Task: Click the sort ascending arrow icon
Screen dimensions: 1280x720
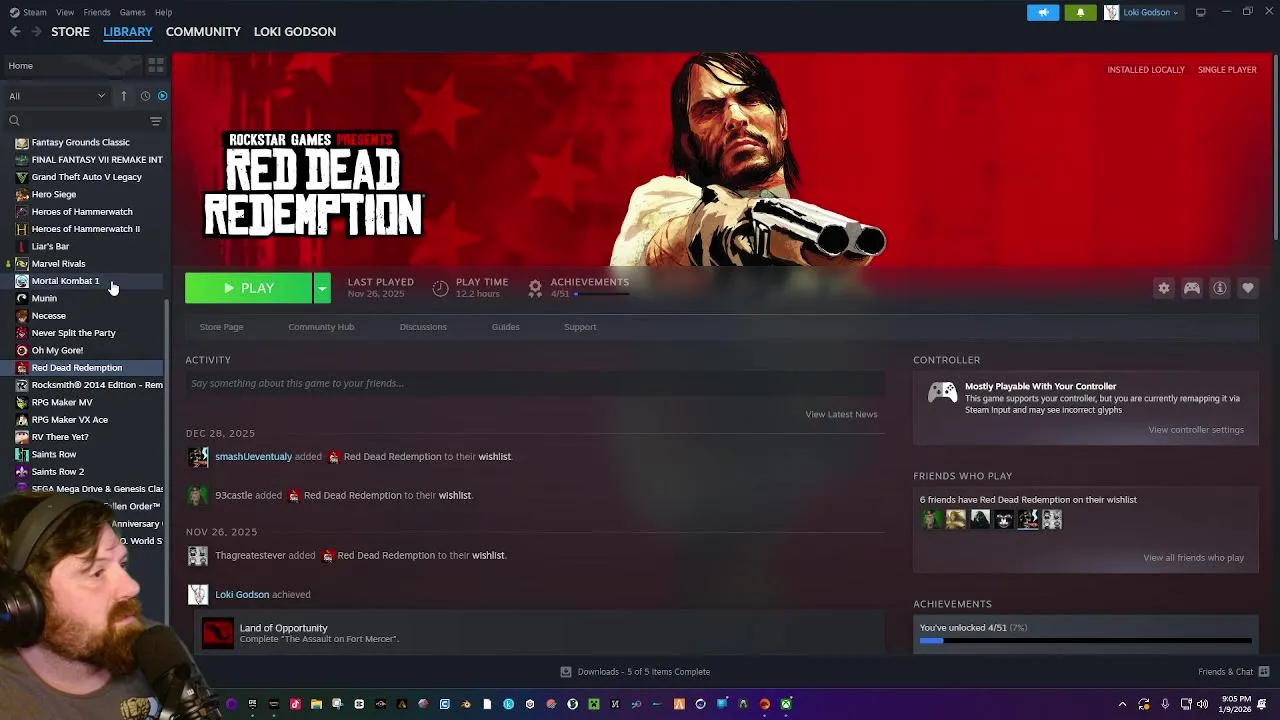Action: click(124, 96)
